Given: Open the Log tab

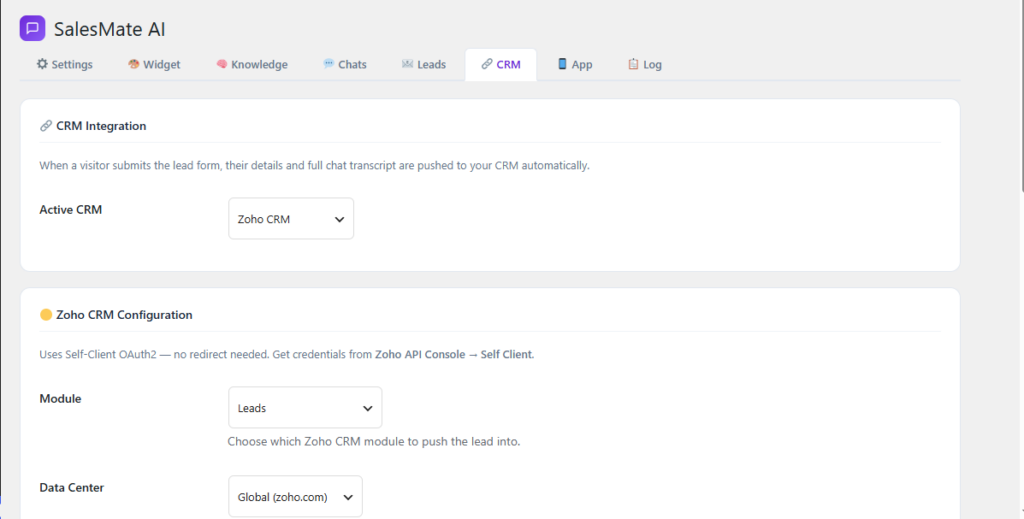Looking at the screenshot, I should pyautogui.click(x=645, y=65).
